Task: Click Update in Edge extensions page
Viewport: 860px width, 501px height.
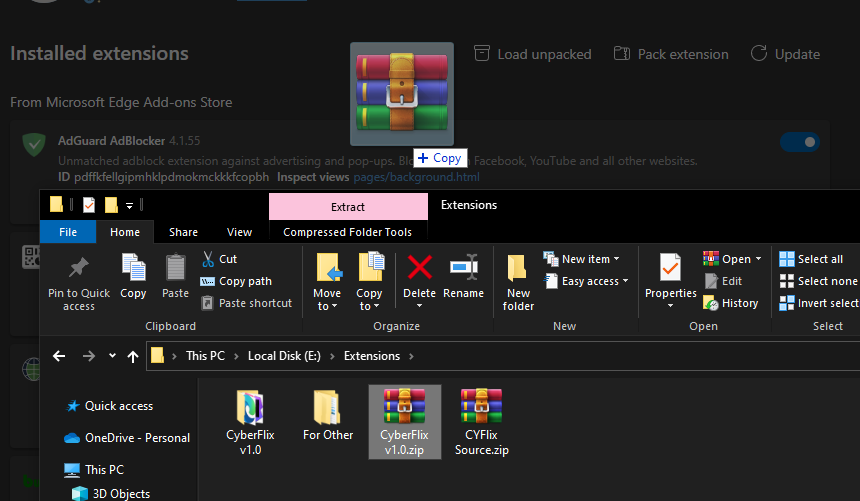Action: pos(785,54)
